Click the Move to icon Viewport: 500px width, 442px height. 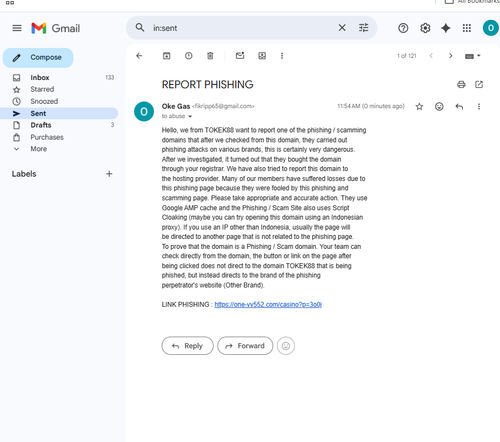point(262,56)
